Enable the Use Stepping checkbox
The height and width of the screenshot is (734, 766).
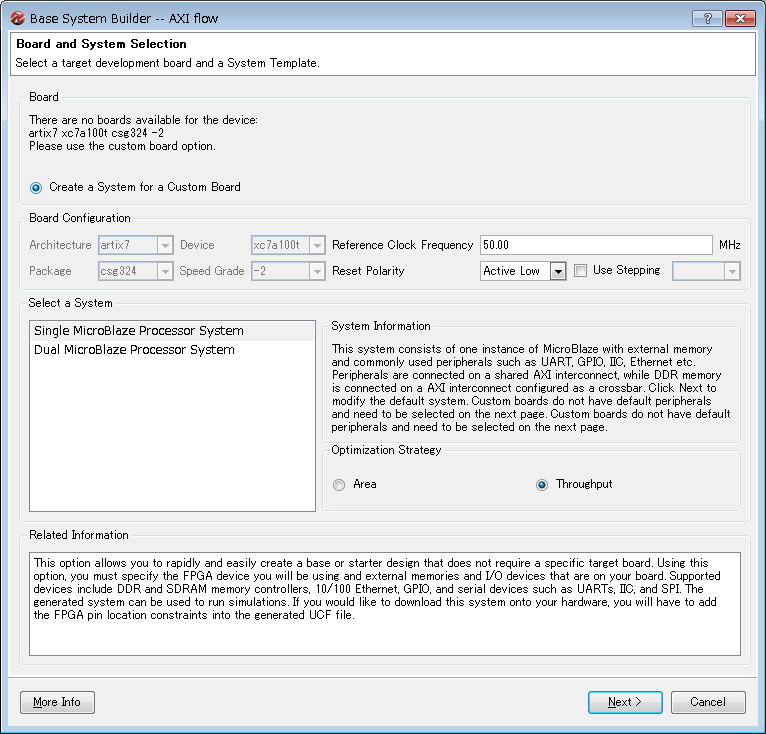pyautogui.click(x=580, y=271)
